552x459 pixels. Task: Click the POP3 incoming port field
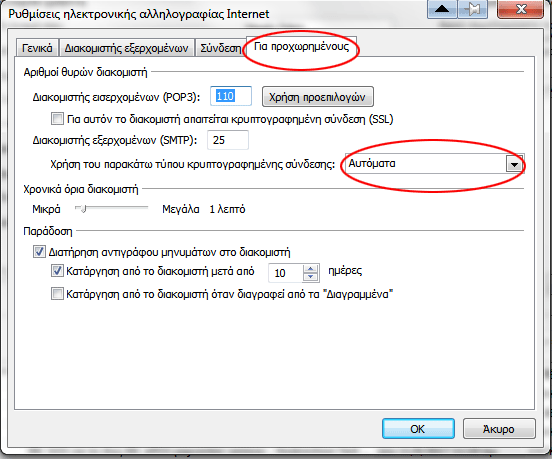click(231, 96)
